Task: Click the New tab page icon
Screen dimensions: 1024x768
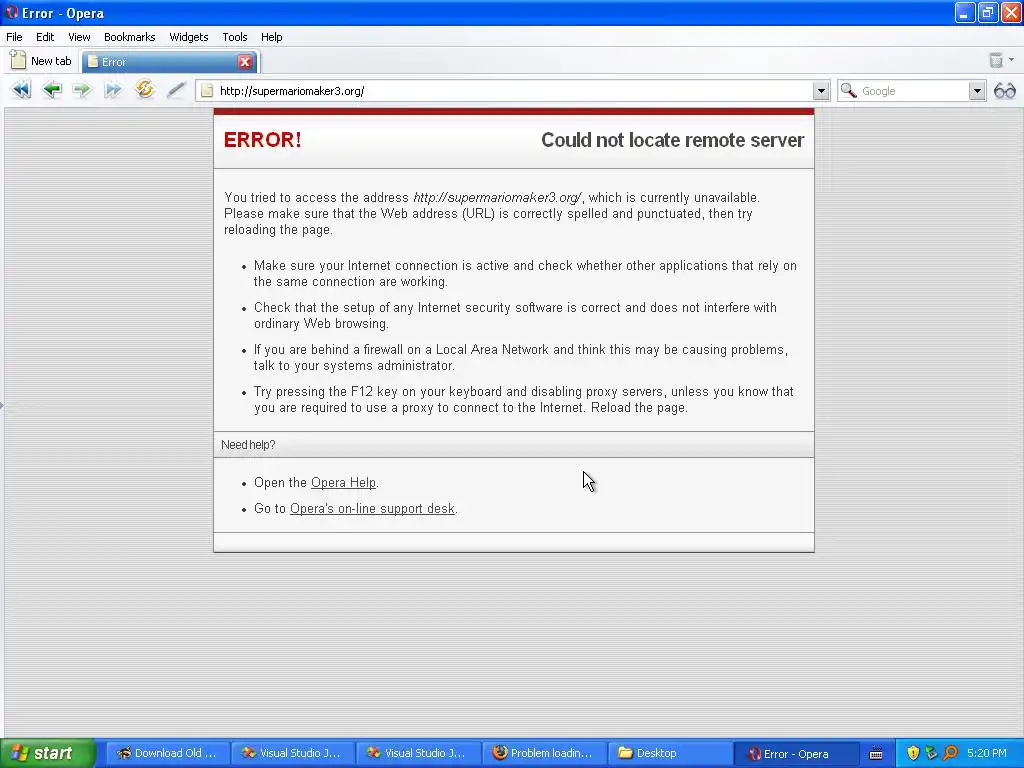Action: 18,60
